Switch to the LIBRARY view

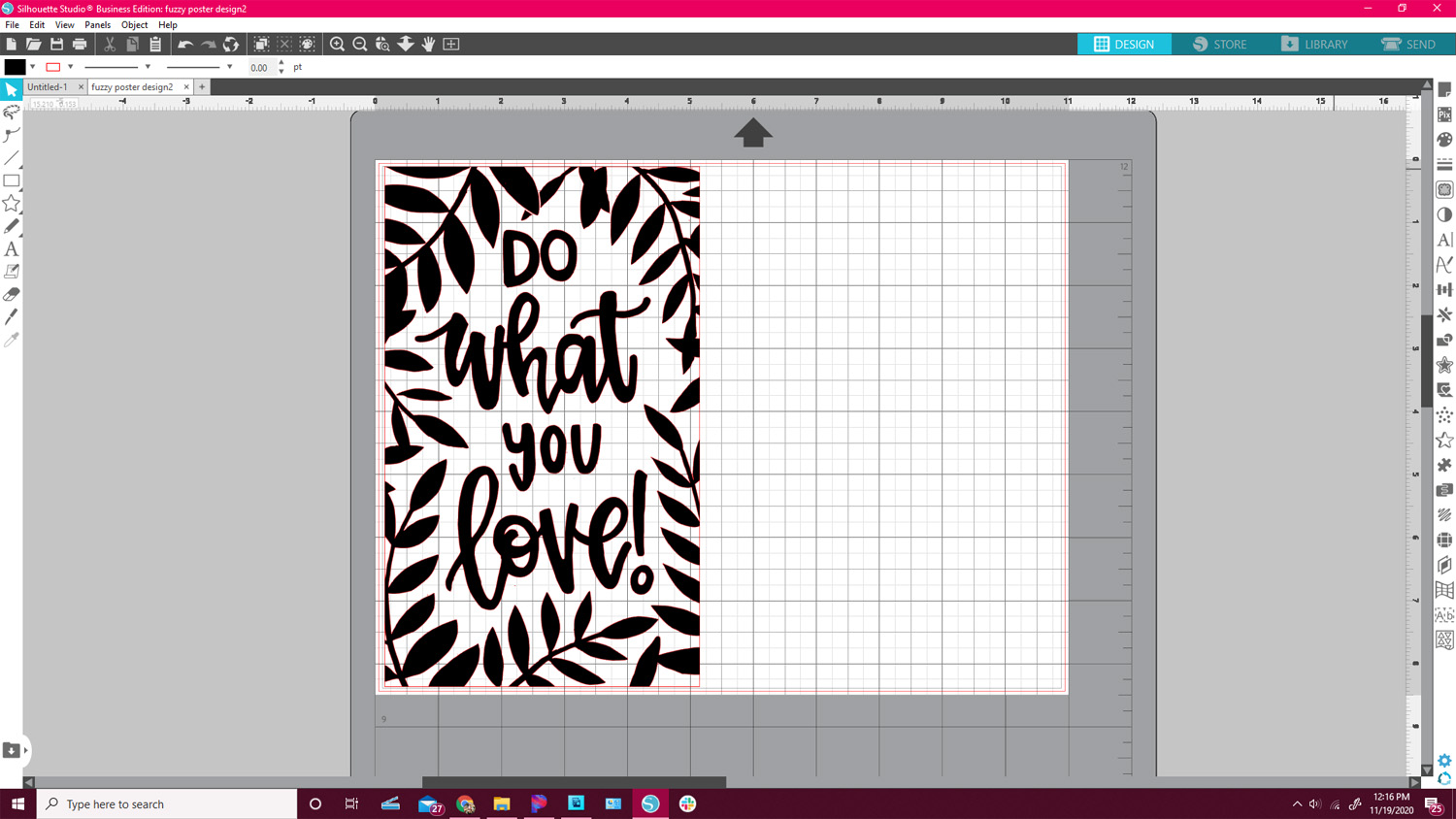tap(1314, 44)
